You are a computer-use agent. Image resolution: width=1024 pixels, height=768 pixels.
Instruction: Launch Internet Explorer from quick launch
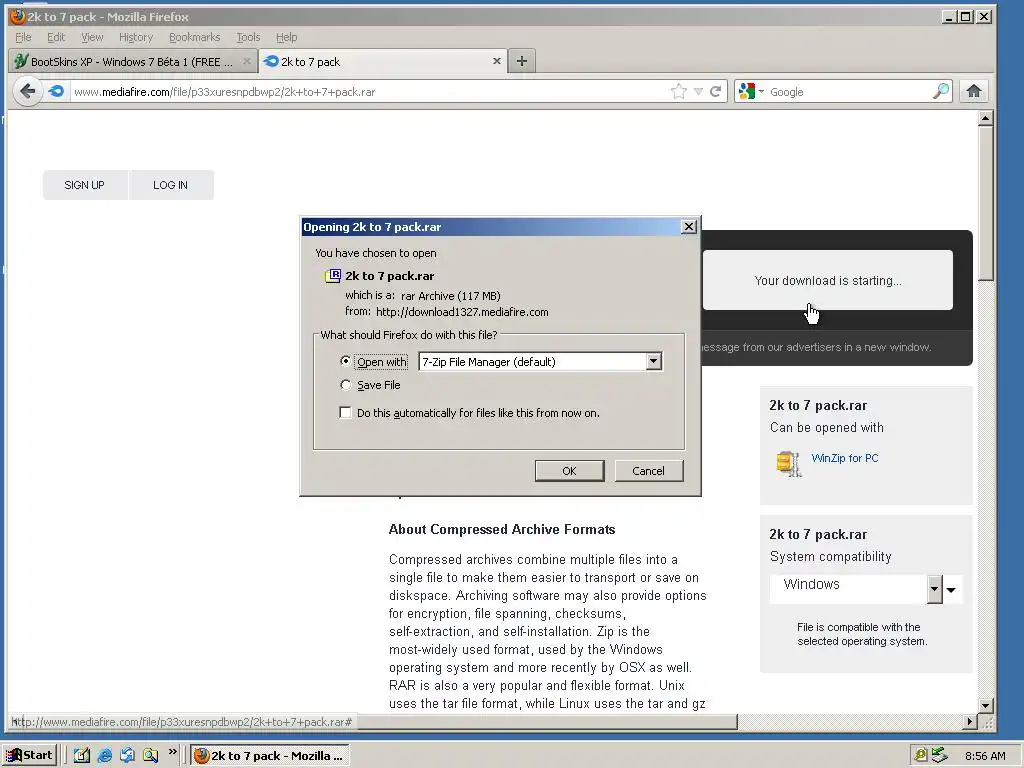click(x=104, y=756)
